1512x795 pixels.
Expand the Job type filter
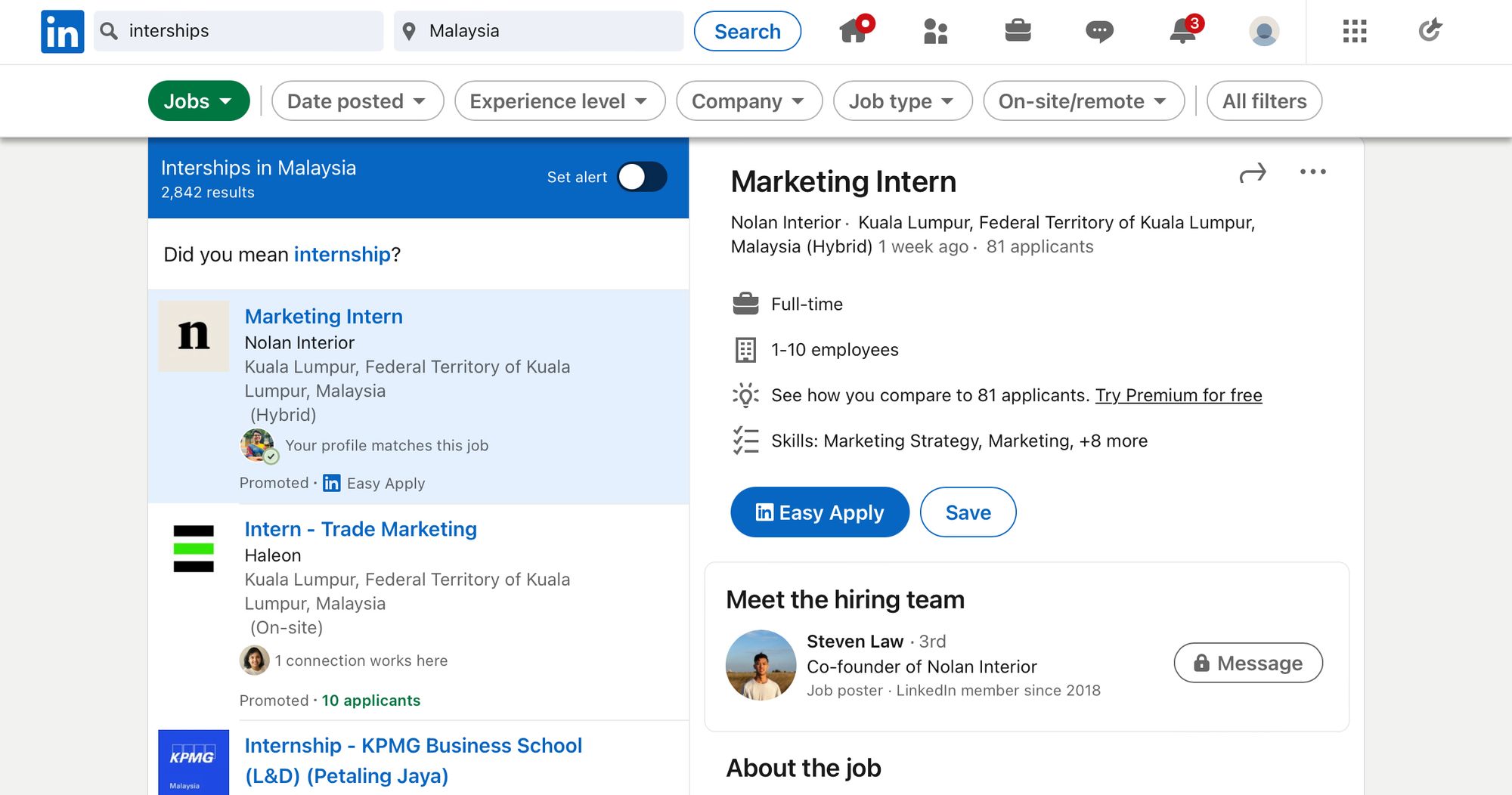tap(902, 101)
